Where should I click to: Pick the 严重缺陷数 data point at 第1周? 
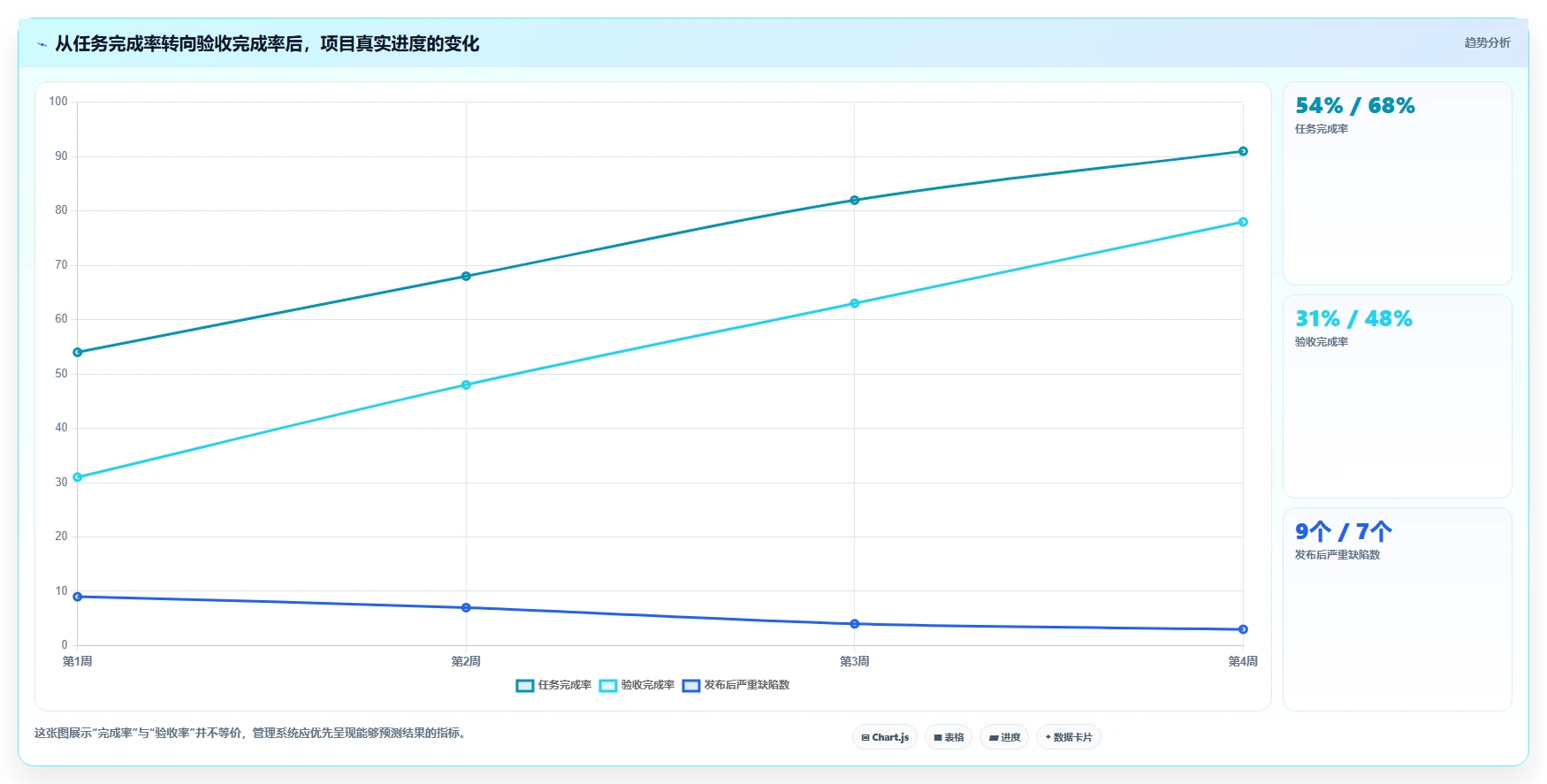78,597
